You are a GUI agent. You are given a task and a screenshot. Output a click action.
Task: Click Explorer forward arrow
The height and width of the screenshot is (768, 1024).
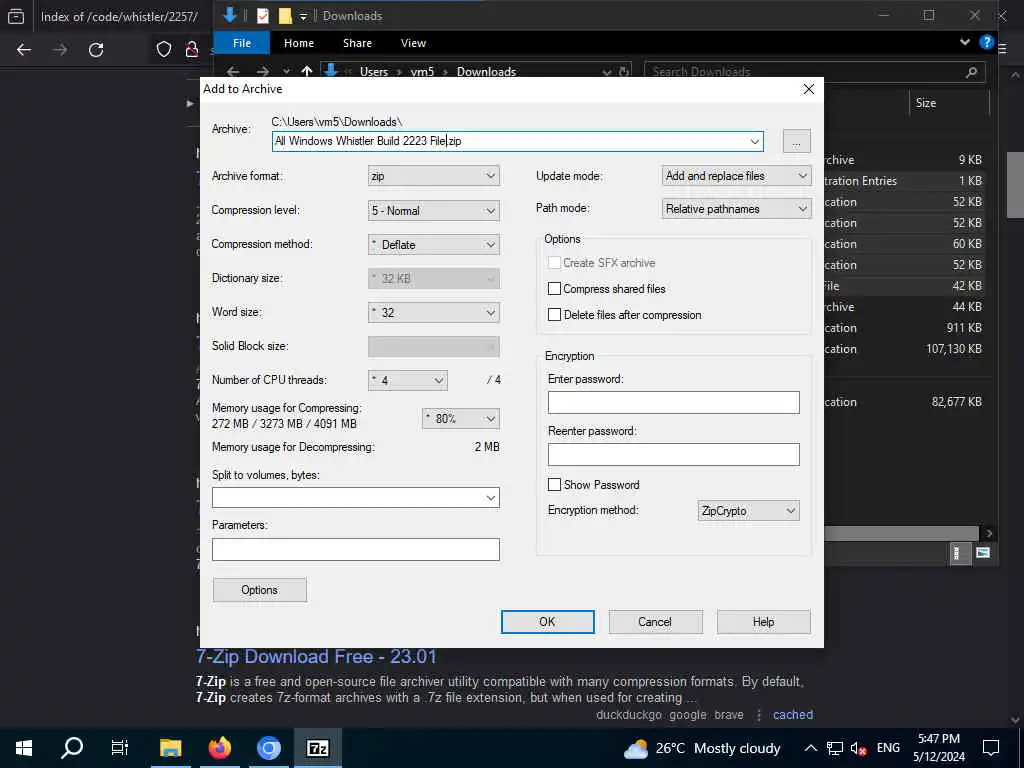click(263, 71)
